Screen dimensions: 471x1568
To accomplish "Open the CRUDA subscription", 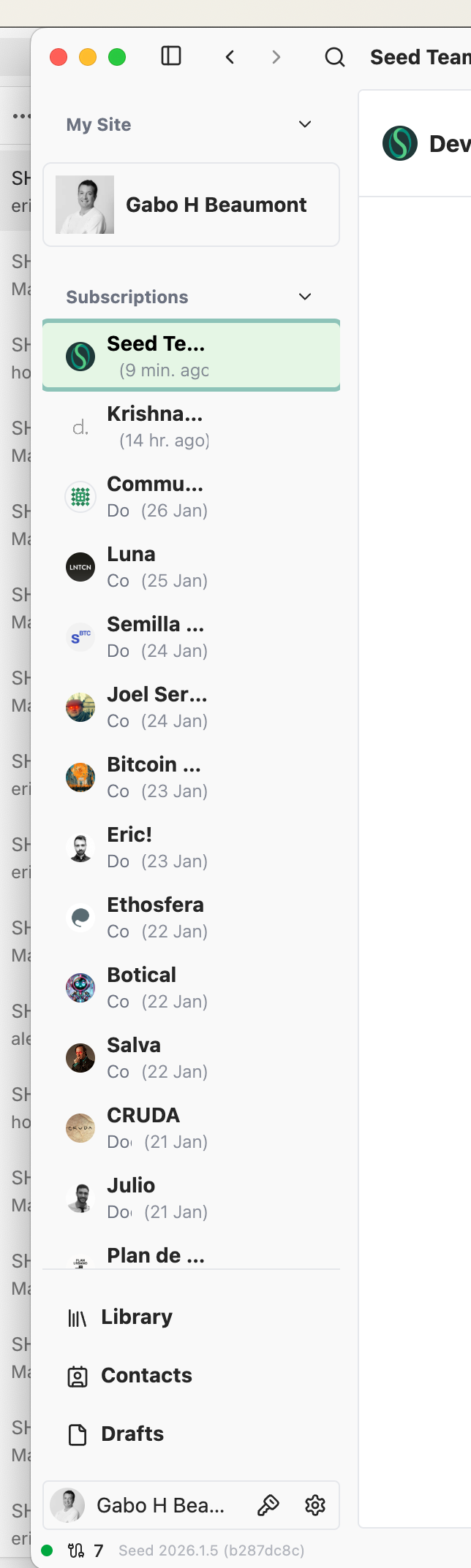I will [x=191, y=1127].
